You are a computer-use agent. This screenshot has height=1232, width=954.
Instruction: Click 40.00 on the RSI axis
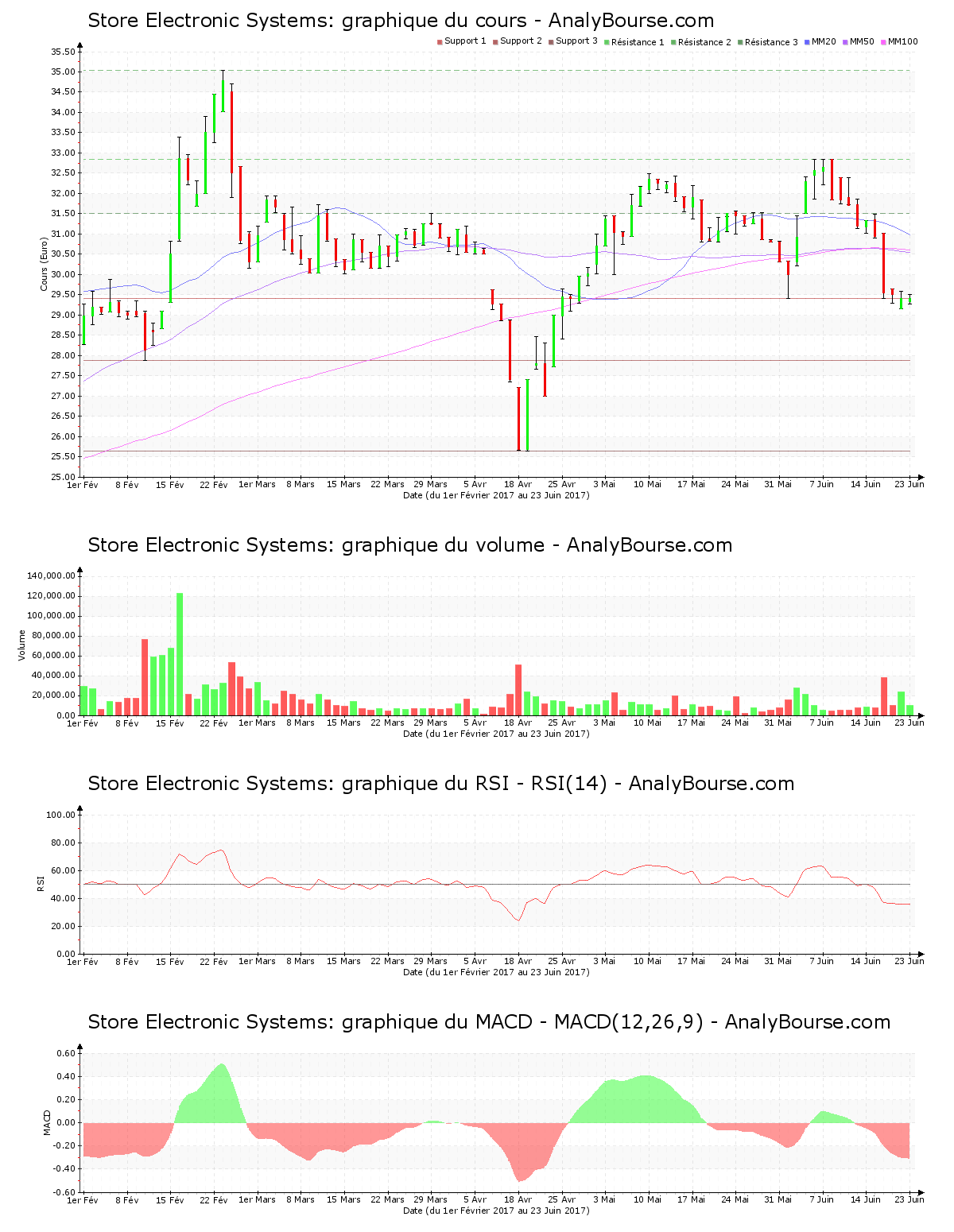tap(63, 898)
